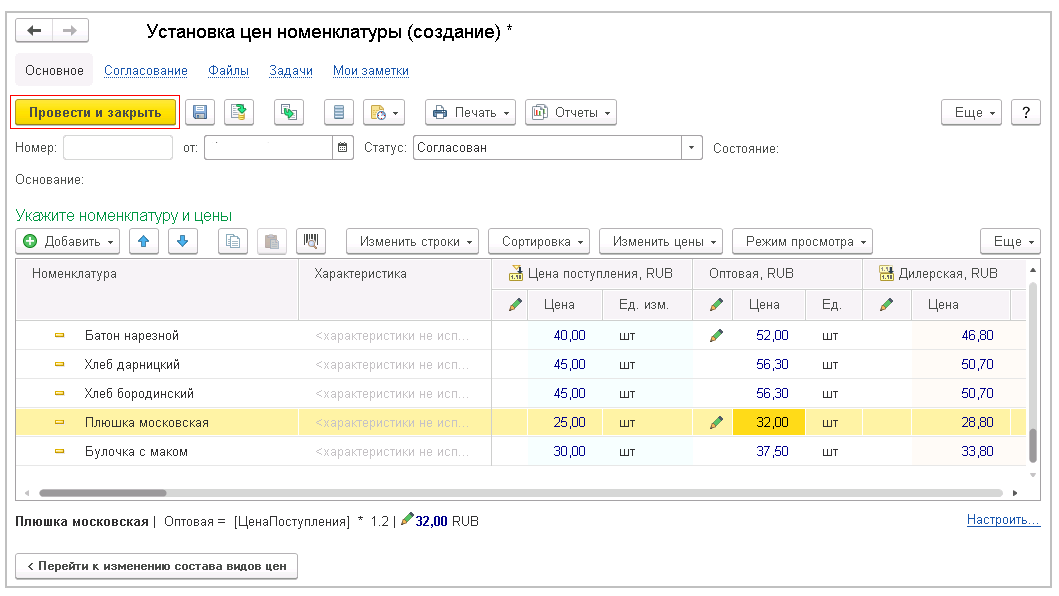Click the Дилерская, RUB column header
Screen dimensions: 1059x596
coord(944,274)
